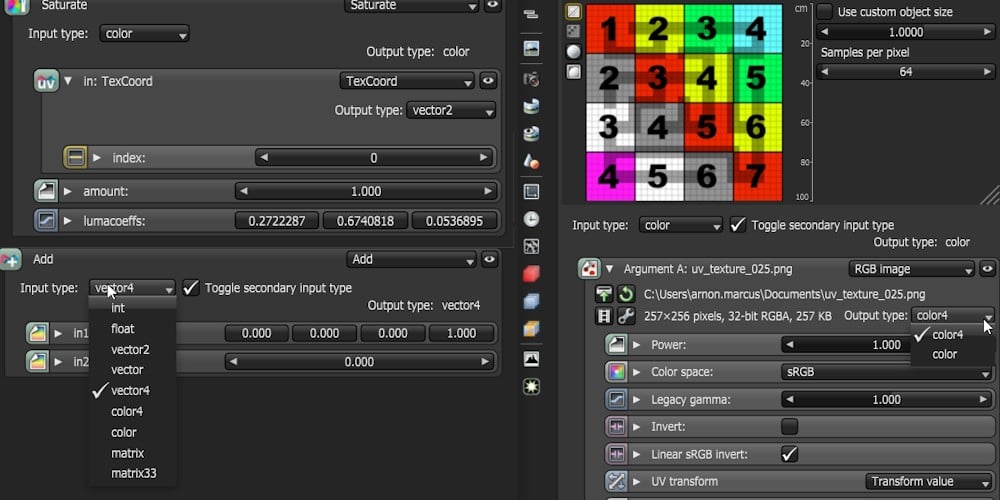Select color in the Output type list
1000x500 pixels.
945,354
